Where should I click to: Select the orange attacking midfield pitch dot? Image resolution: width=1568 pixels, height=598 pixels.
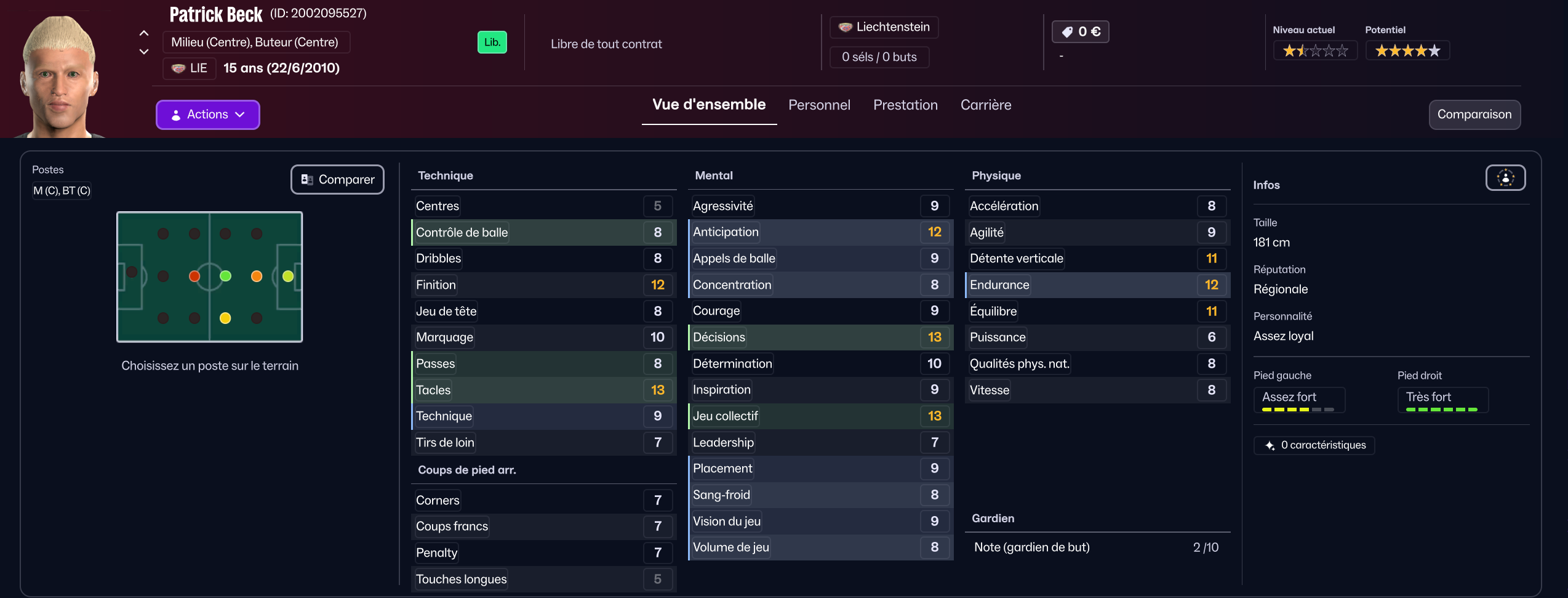(257, 276)
